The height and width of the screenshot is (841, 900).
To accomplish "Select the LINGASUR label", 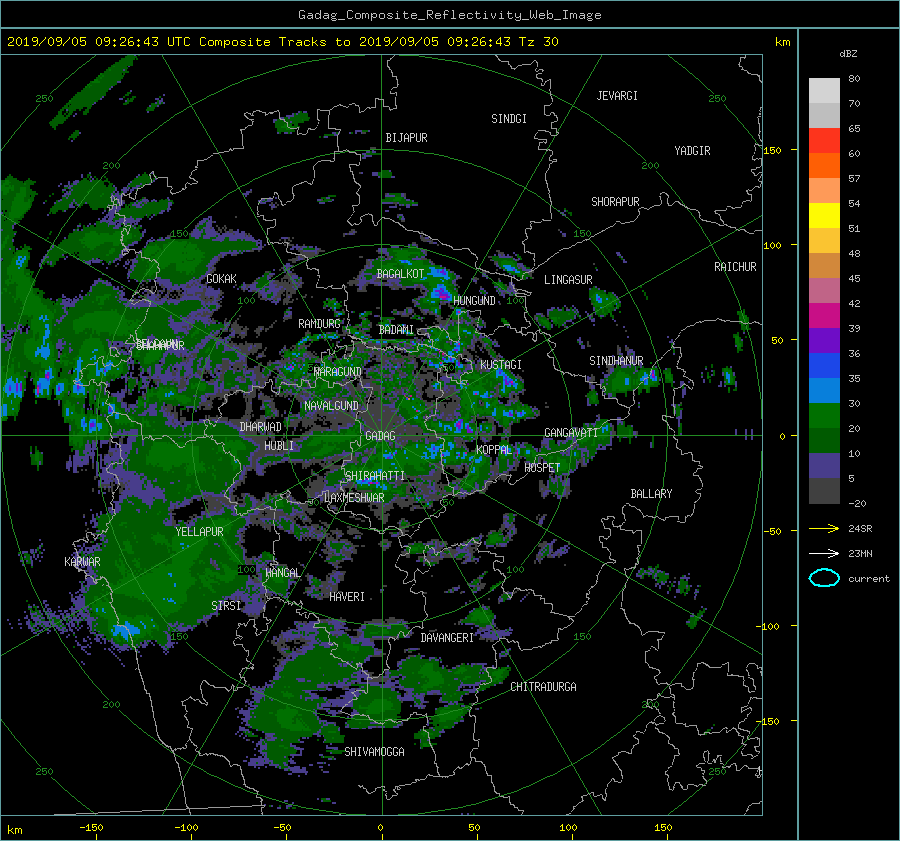I will (x=568, y=280).
